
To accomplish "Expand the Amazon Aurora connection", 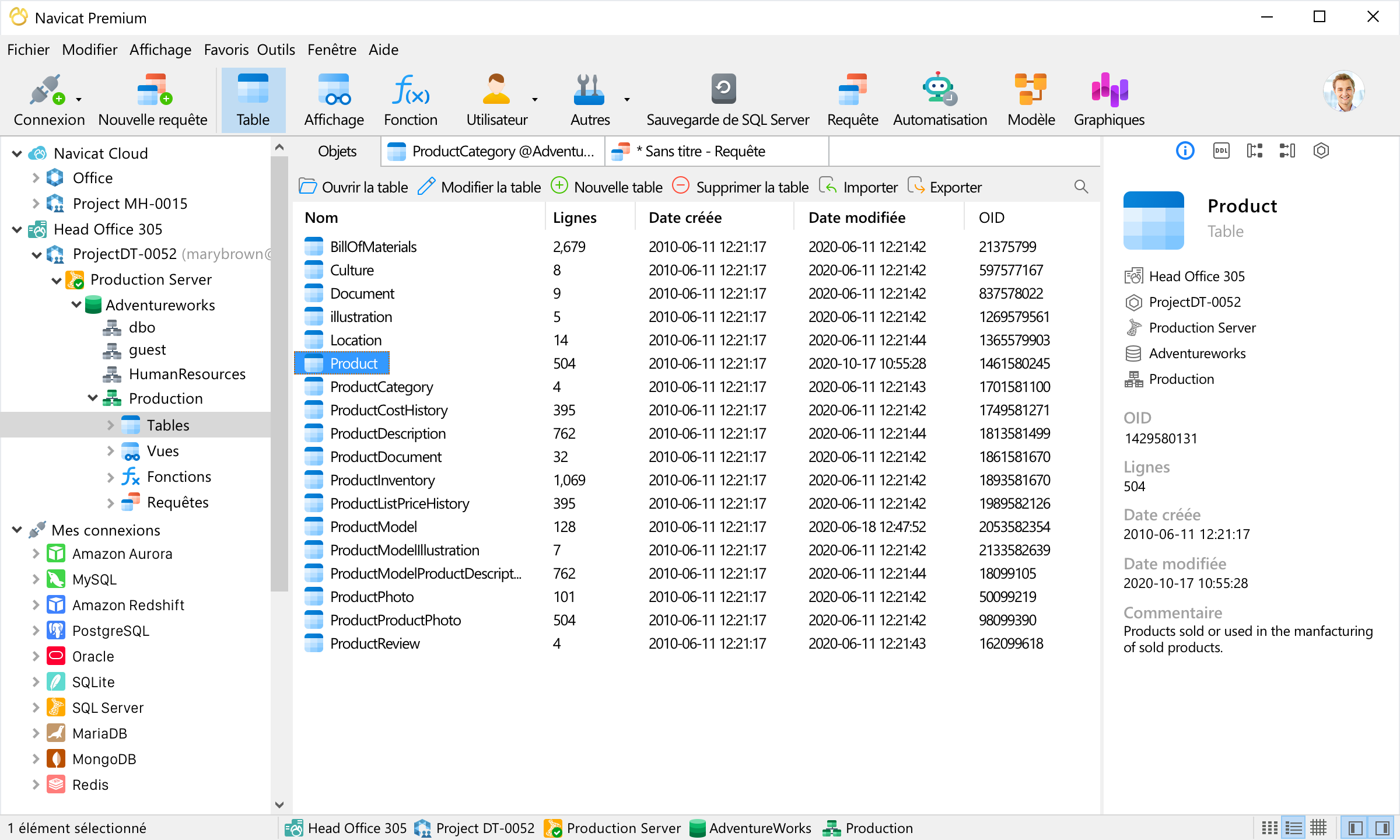I will [36, 554].
